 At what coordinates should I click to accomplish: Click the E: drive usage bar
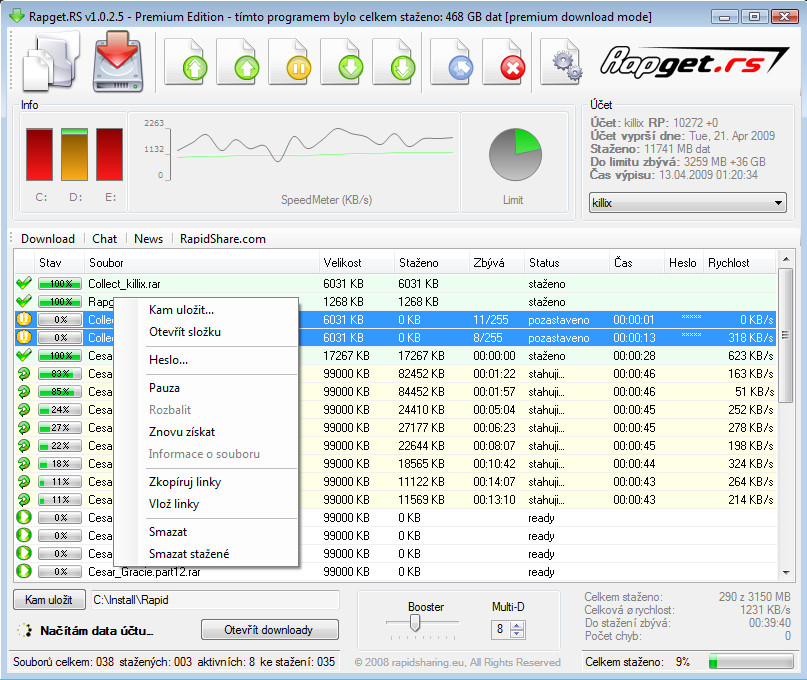109,154
